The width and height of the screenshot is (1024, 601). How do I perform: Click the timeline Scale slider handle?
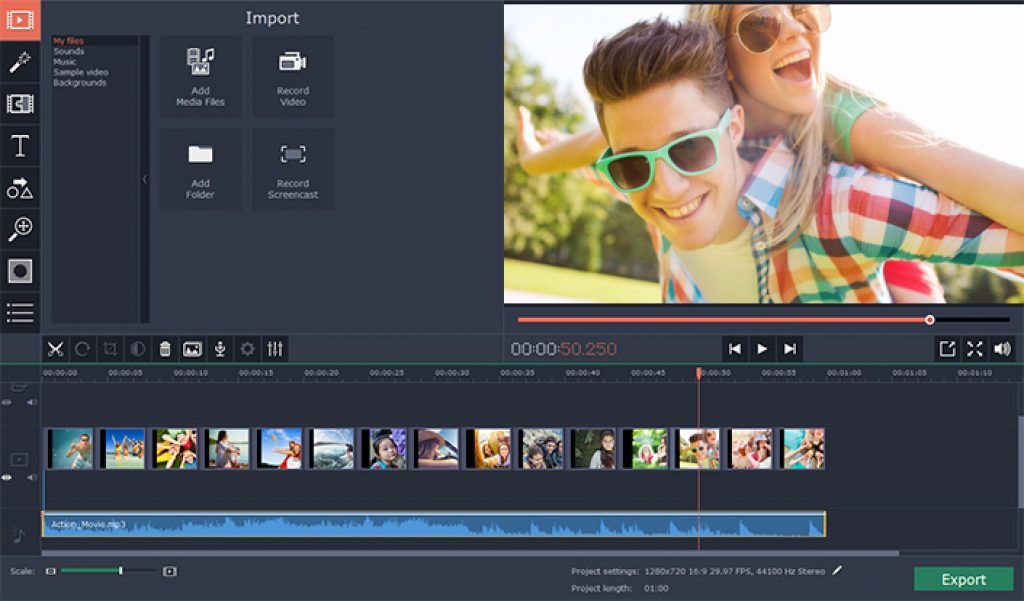click(120, 571)
